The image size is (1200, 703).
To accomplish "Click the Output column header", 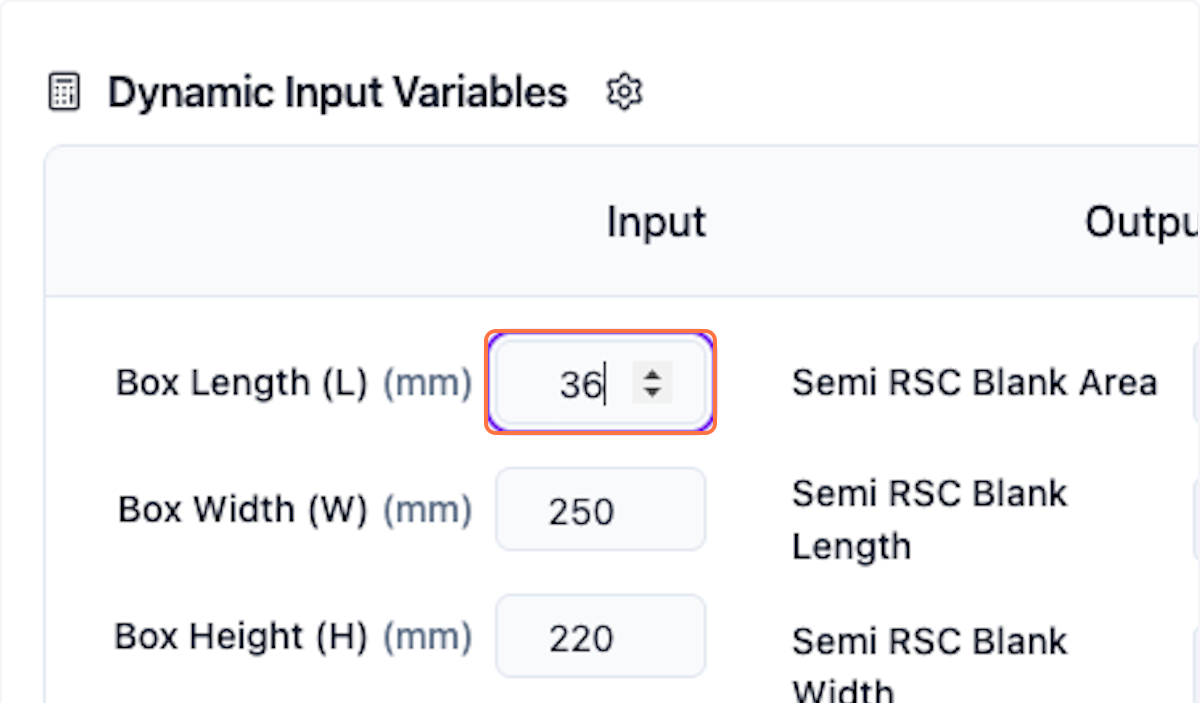I will coord(1141,222).
